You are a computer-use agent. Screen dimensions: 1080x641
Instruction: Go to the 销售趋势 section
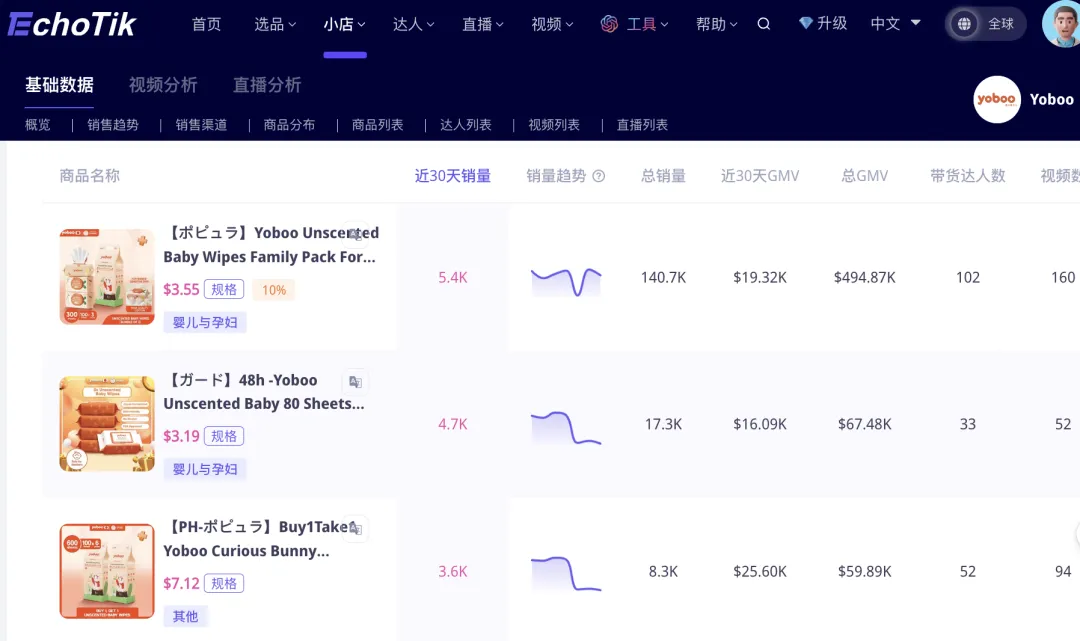113,125
